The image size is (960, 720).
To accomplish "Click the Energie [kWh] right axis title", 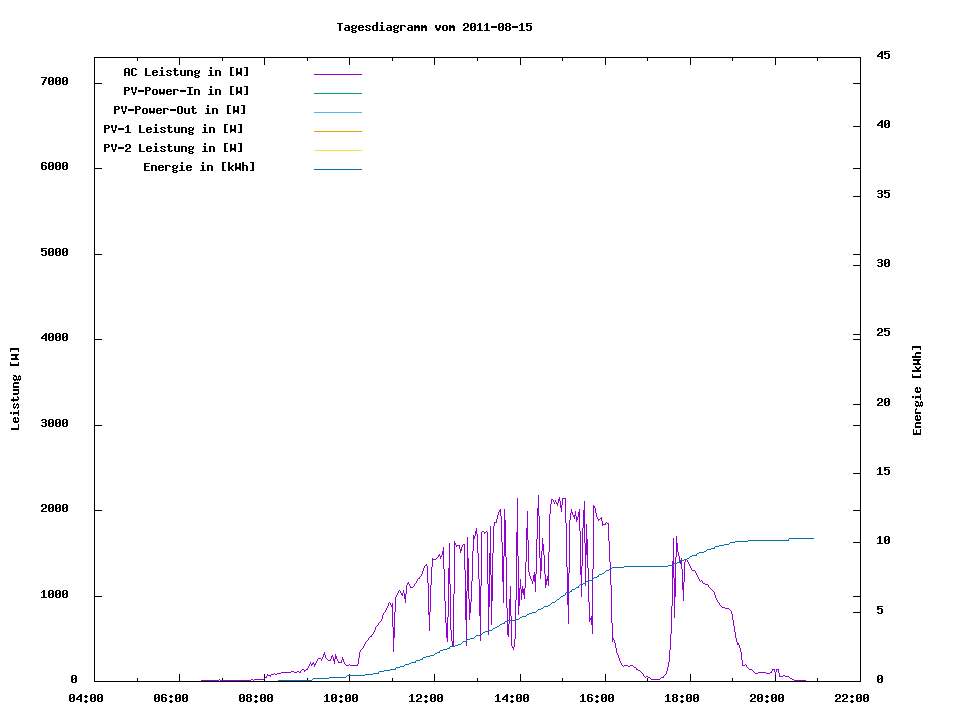I will pos(917,390).
